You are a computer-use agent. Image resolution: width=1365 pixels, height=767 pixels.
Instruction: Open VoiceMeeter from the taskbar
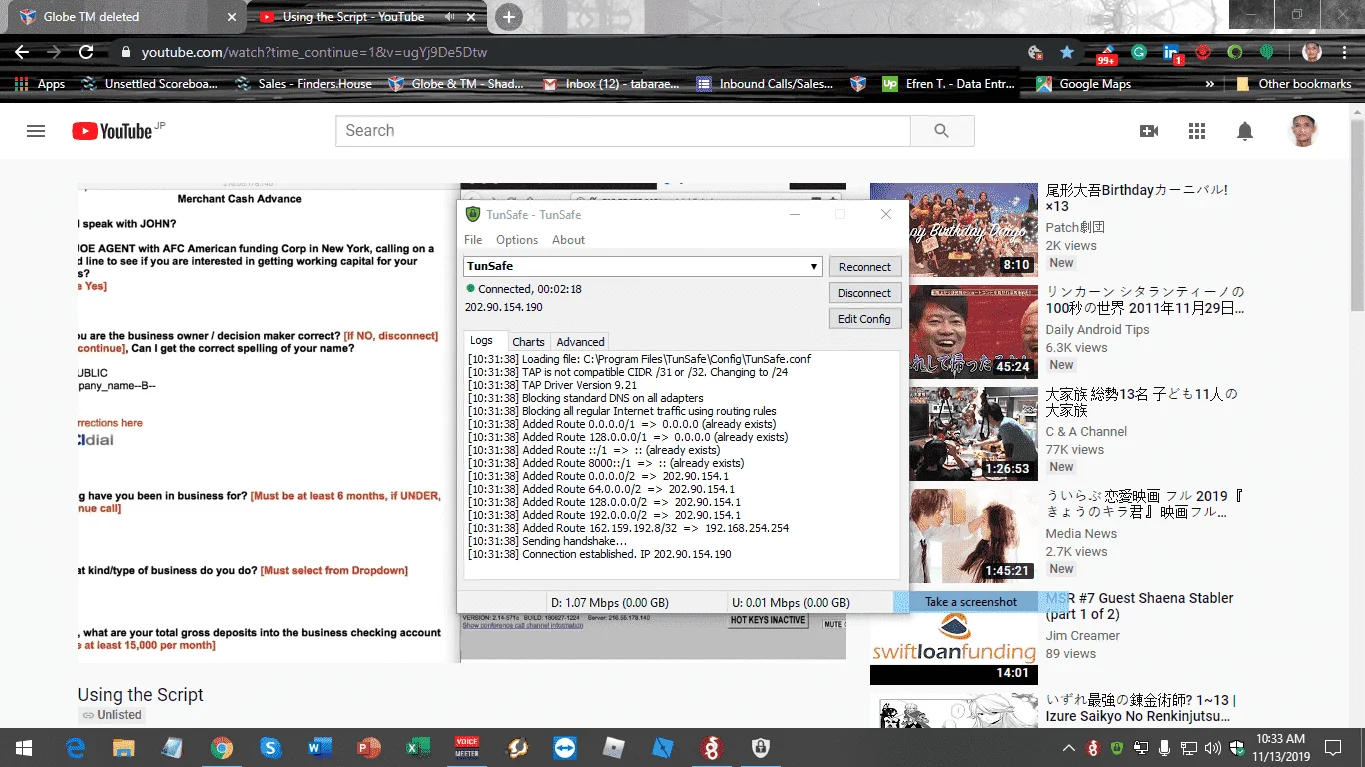[467, 747]
